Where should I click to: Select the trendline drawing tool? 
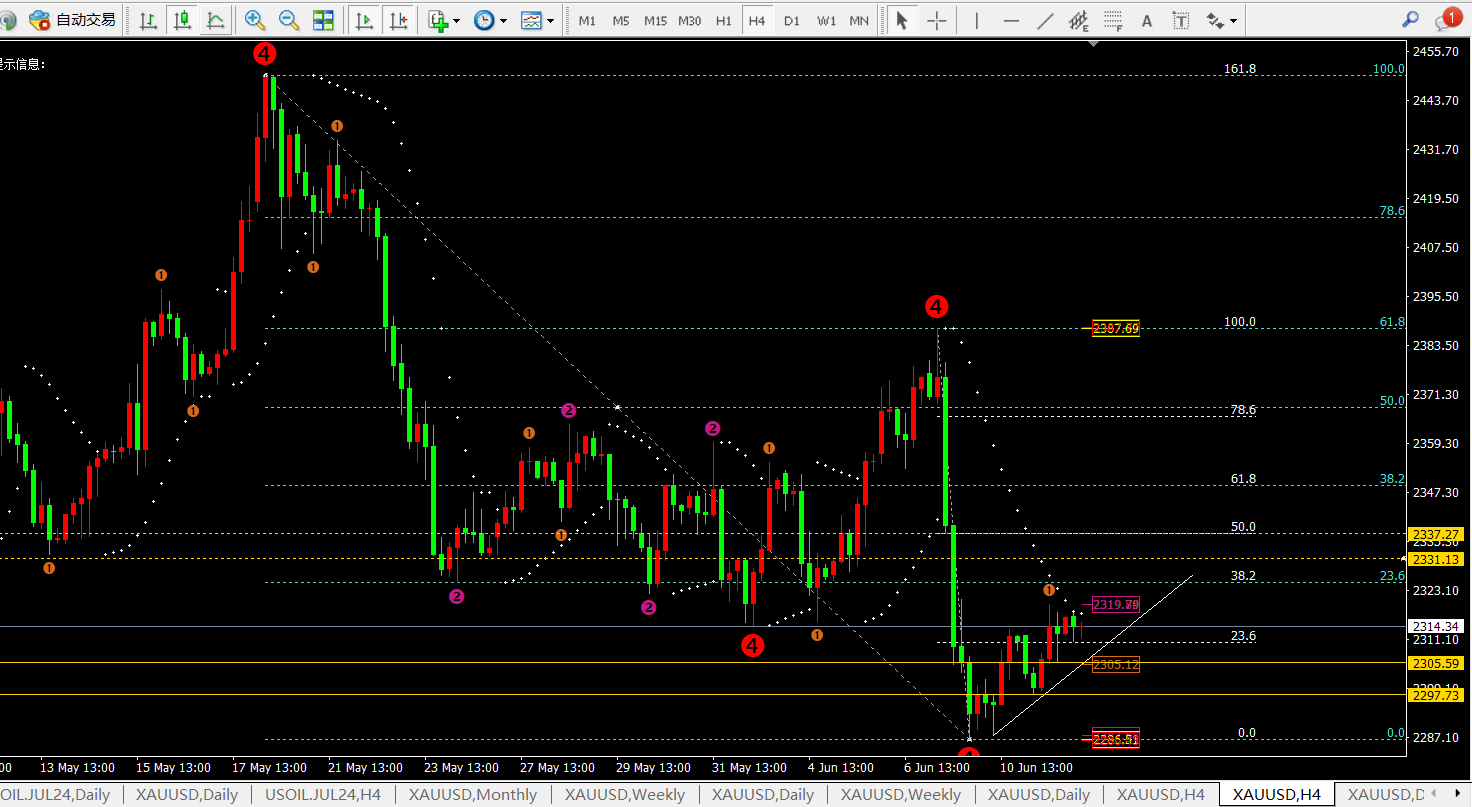coord(1045,20)
